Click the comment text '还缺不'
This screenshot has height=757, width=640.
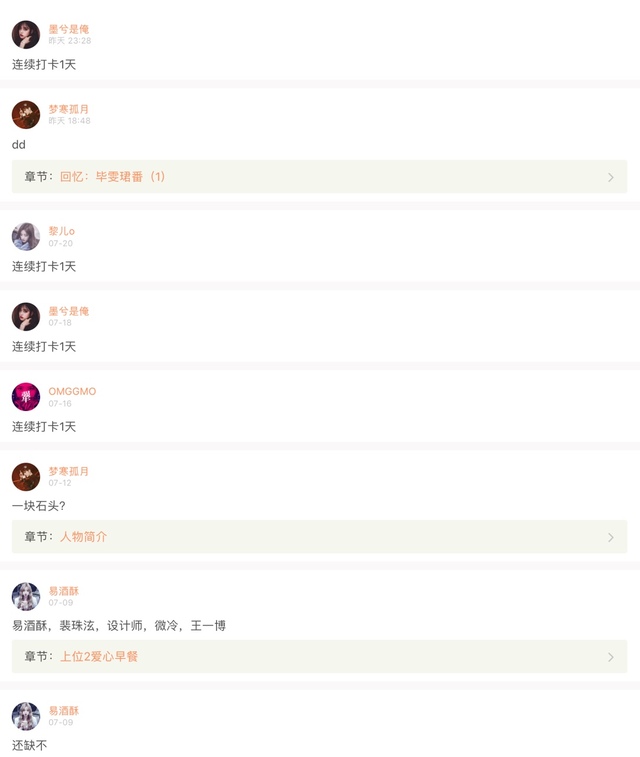[x=30, y=746]
